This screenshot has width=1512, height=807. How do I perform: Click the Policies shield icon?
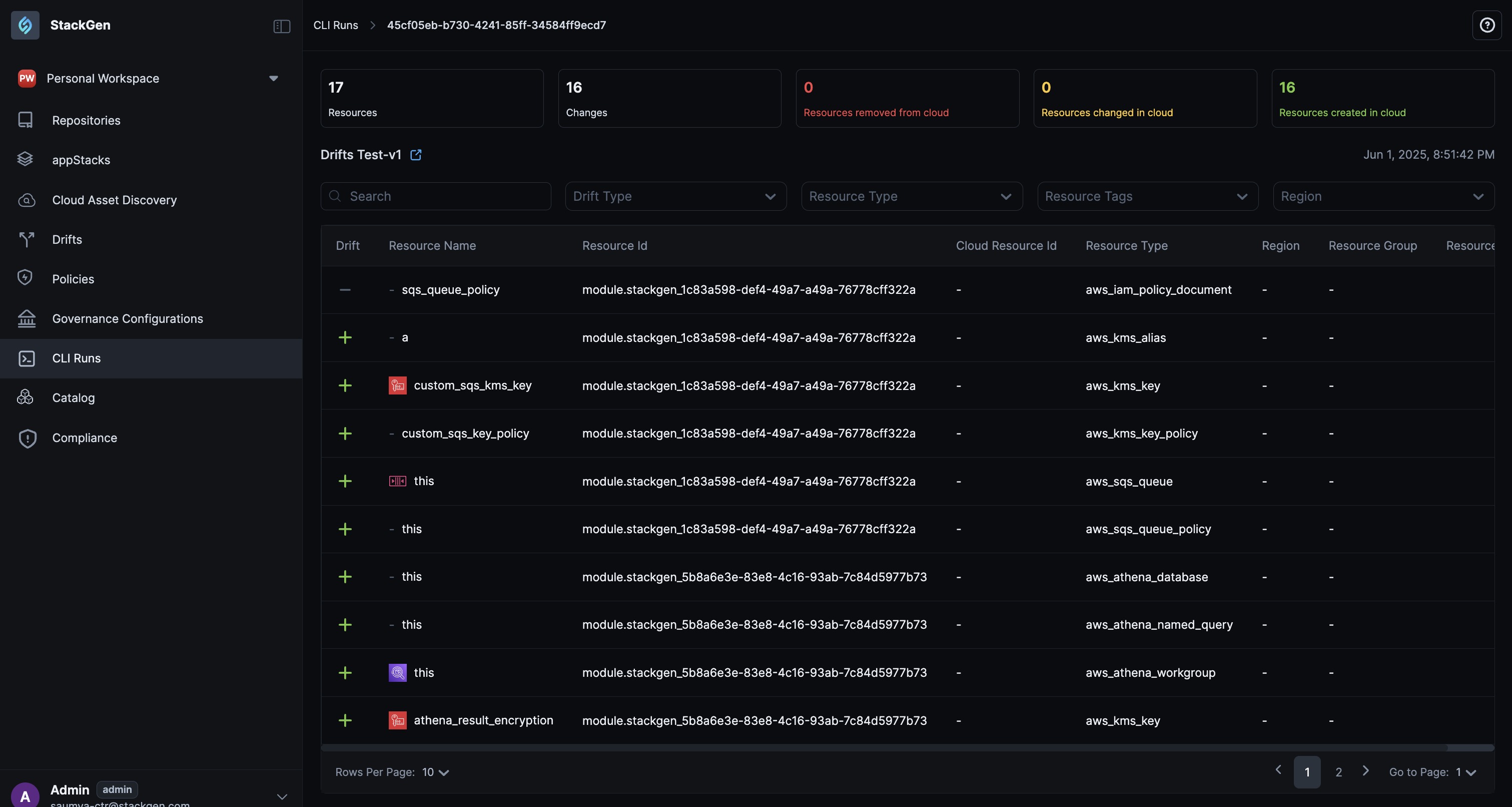[25, 278]
